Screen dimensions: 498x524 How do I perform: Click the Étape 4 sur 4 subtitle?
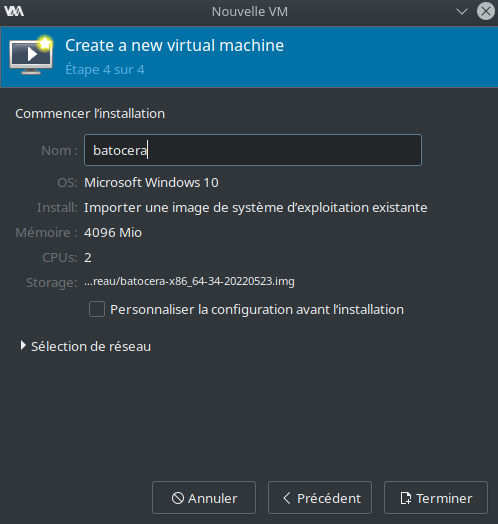tap(105, 70)
